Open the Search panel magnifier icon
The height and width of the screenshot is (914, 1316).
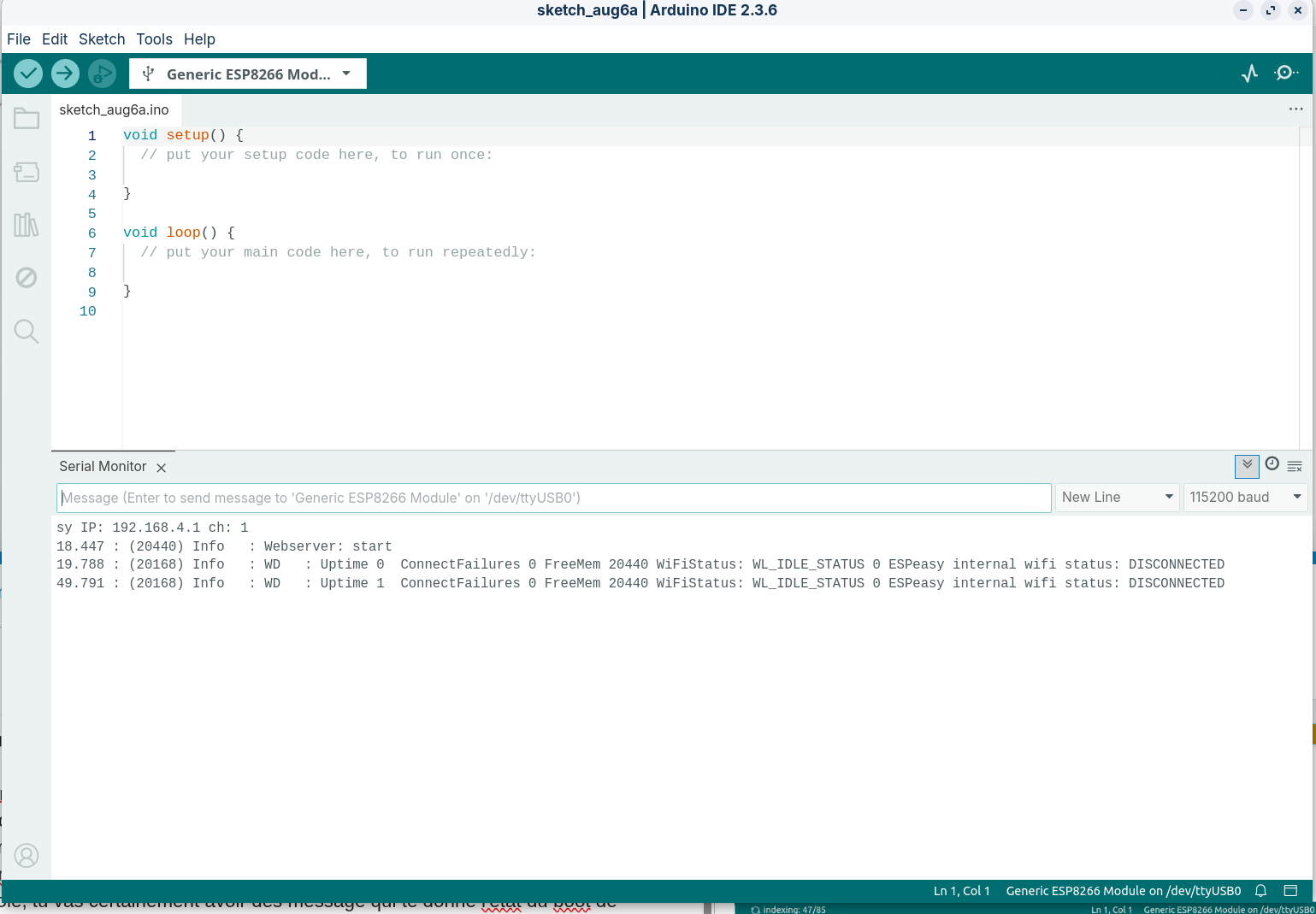pyautogui.click(x=27, y=331)
